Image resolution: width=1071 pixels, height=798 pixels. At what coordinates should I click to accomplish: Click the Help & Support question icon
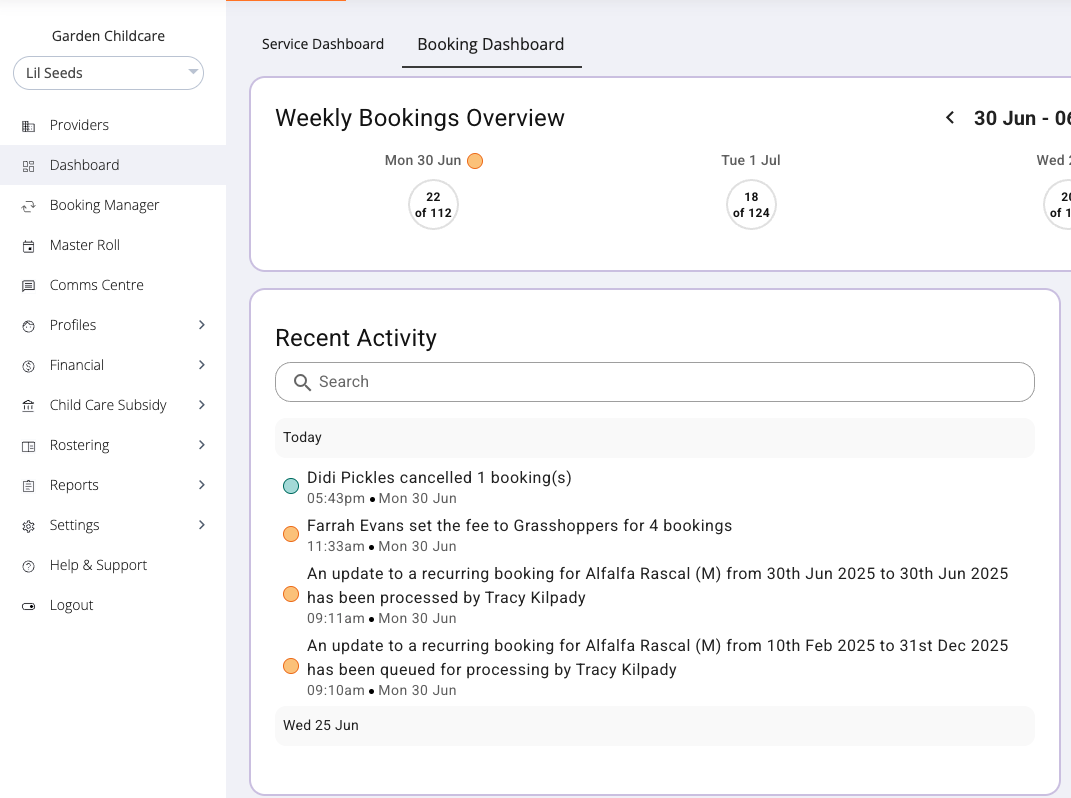tap(29, 566)
